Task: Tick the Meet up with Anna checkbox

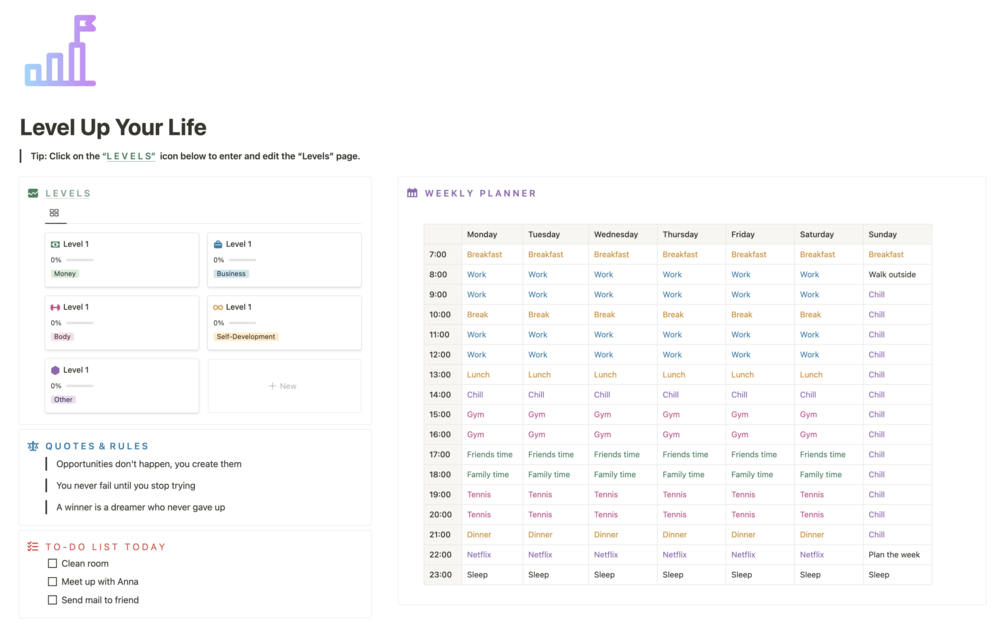Action: [x=53, y=581]
